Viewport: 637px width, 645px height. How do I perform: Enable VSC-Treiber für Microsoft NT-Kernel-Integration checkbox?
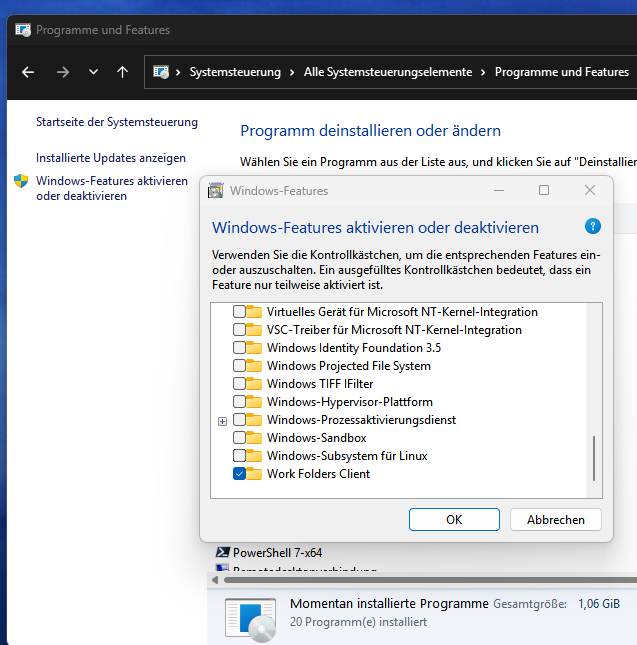click(x=239, y=330)
